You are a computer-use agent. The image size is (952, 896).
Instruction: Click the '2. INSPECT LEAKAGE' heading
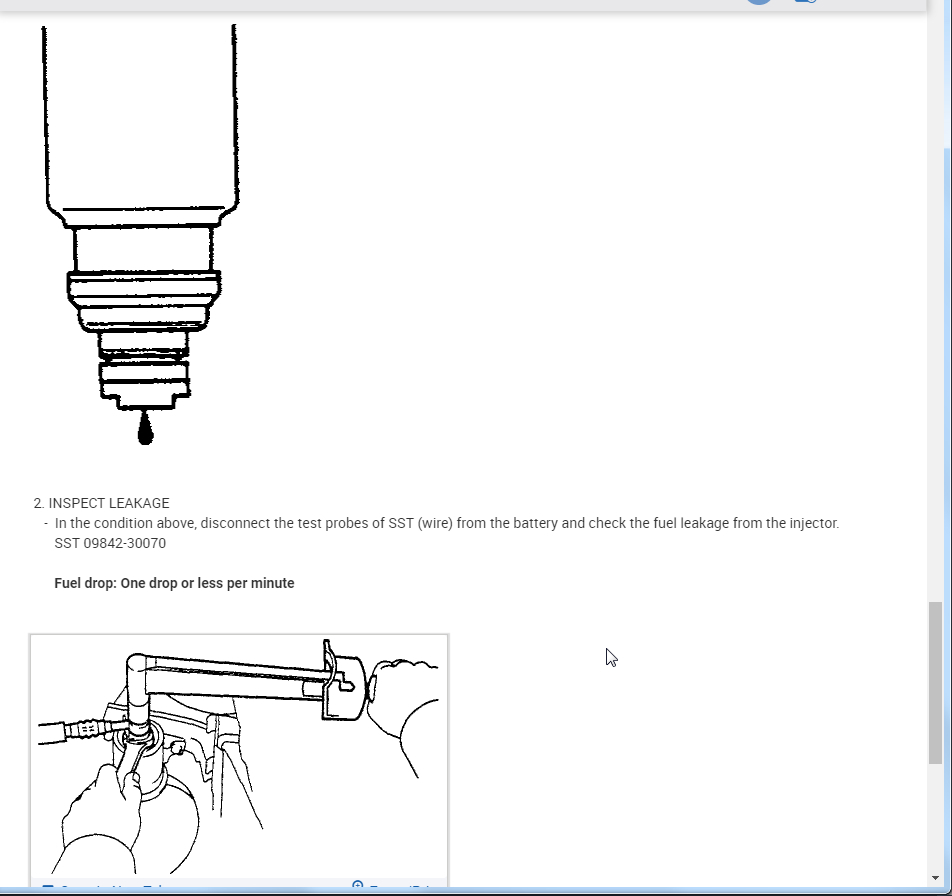101,503
